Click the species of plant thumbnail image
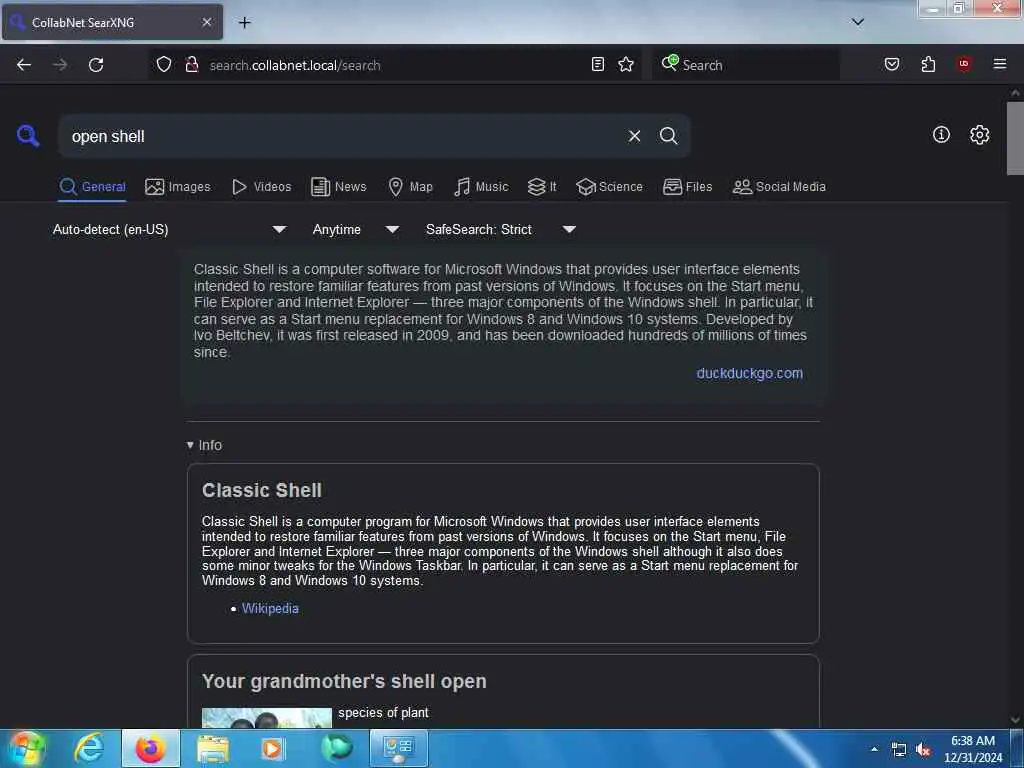Image resolution: width=1024 pixels, height=768 pixels. (266, 718)
